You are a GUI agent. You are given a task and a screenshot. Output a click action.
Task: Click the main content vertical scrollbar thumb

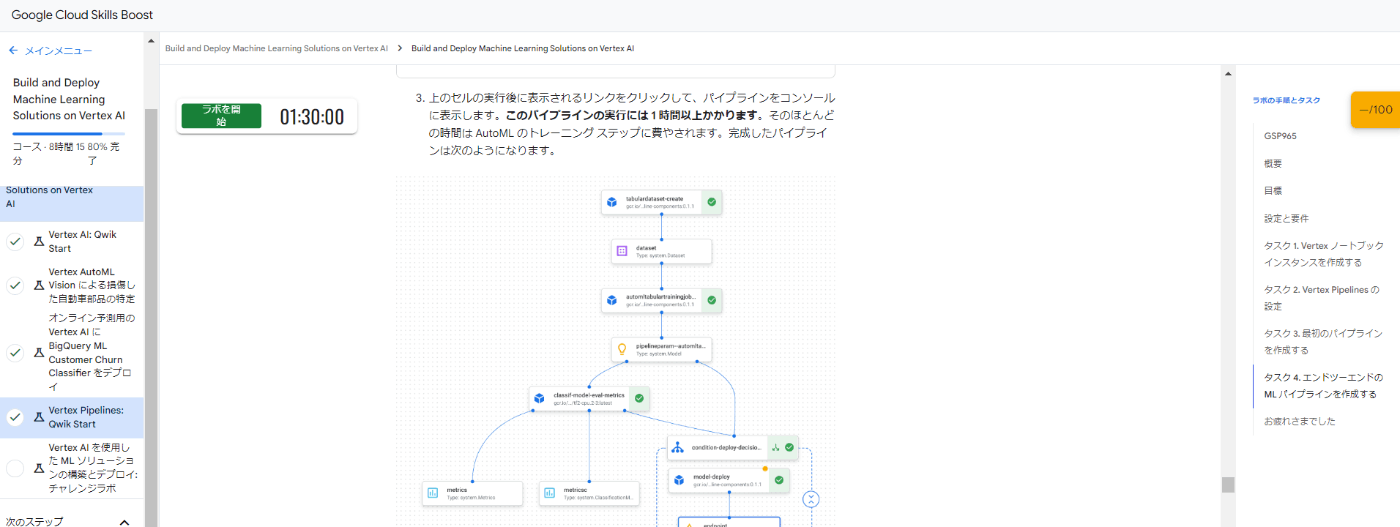[1229, 485]
